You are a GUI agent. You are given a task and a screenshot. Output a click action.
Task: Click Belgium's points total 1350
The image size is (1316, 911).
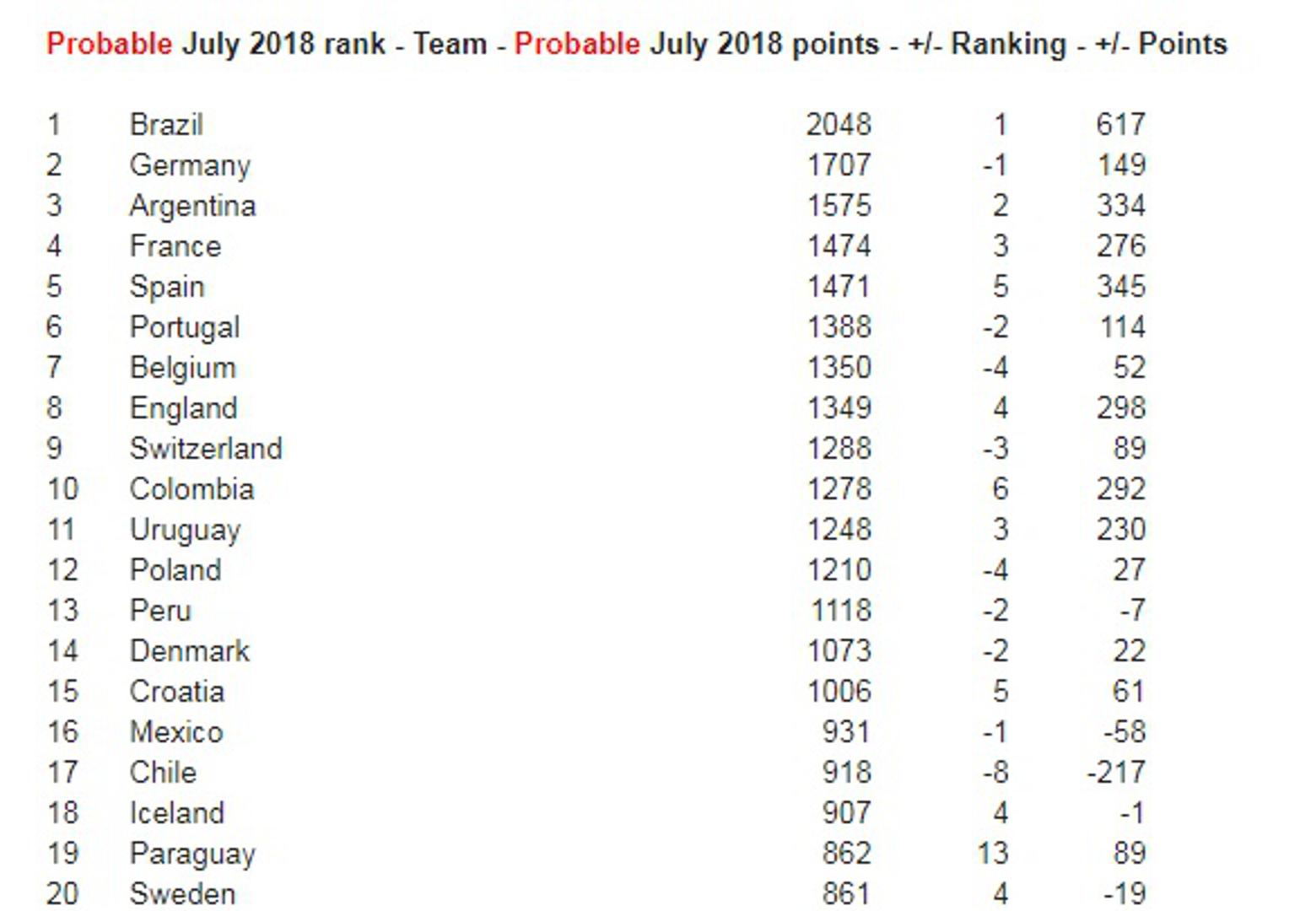(x=839, y=368)
